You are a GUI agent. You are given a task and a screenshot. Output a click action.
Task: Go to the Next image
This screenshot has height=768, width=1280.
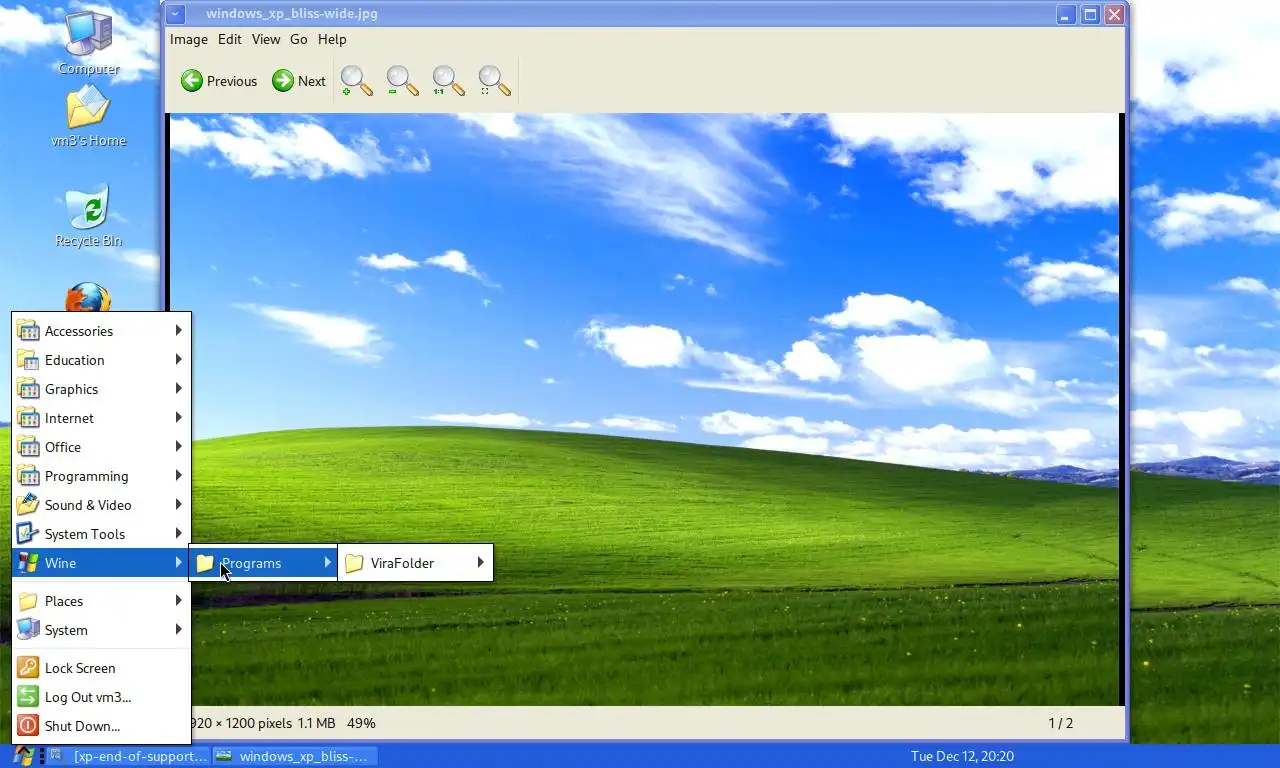click(x=299, y=81)
